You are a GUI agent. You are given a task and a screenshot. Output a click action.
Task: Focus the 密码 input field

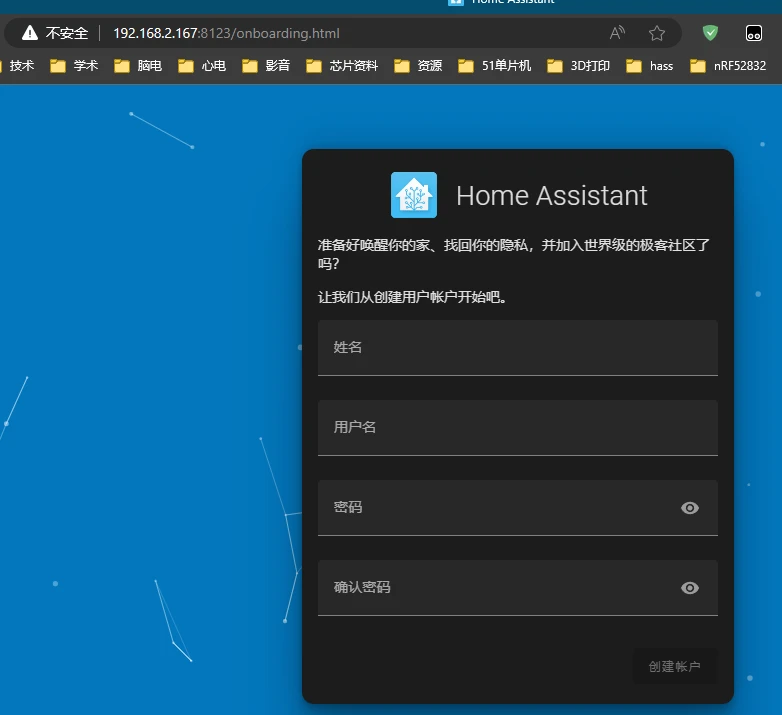(x=518, y=508)
